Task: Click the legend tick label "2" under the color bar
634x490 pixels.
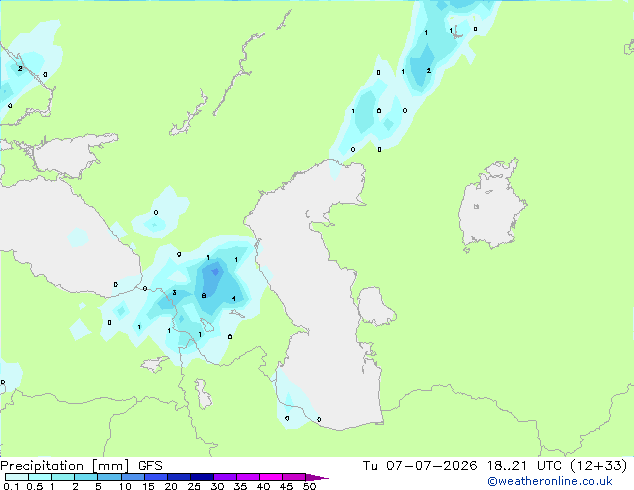Action: pos(75,486)
